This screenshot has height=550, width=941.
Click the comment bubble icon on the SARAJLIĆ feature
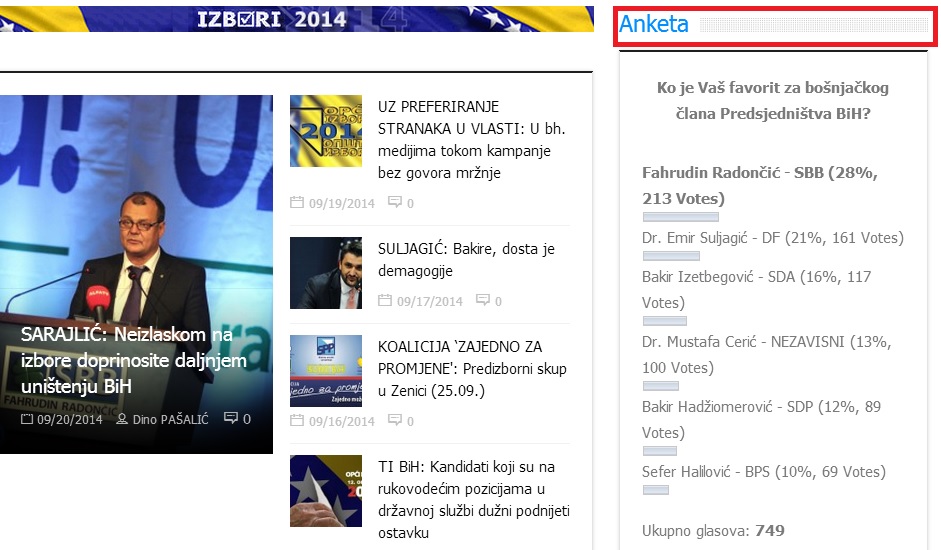[231, 419]
